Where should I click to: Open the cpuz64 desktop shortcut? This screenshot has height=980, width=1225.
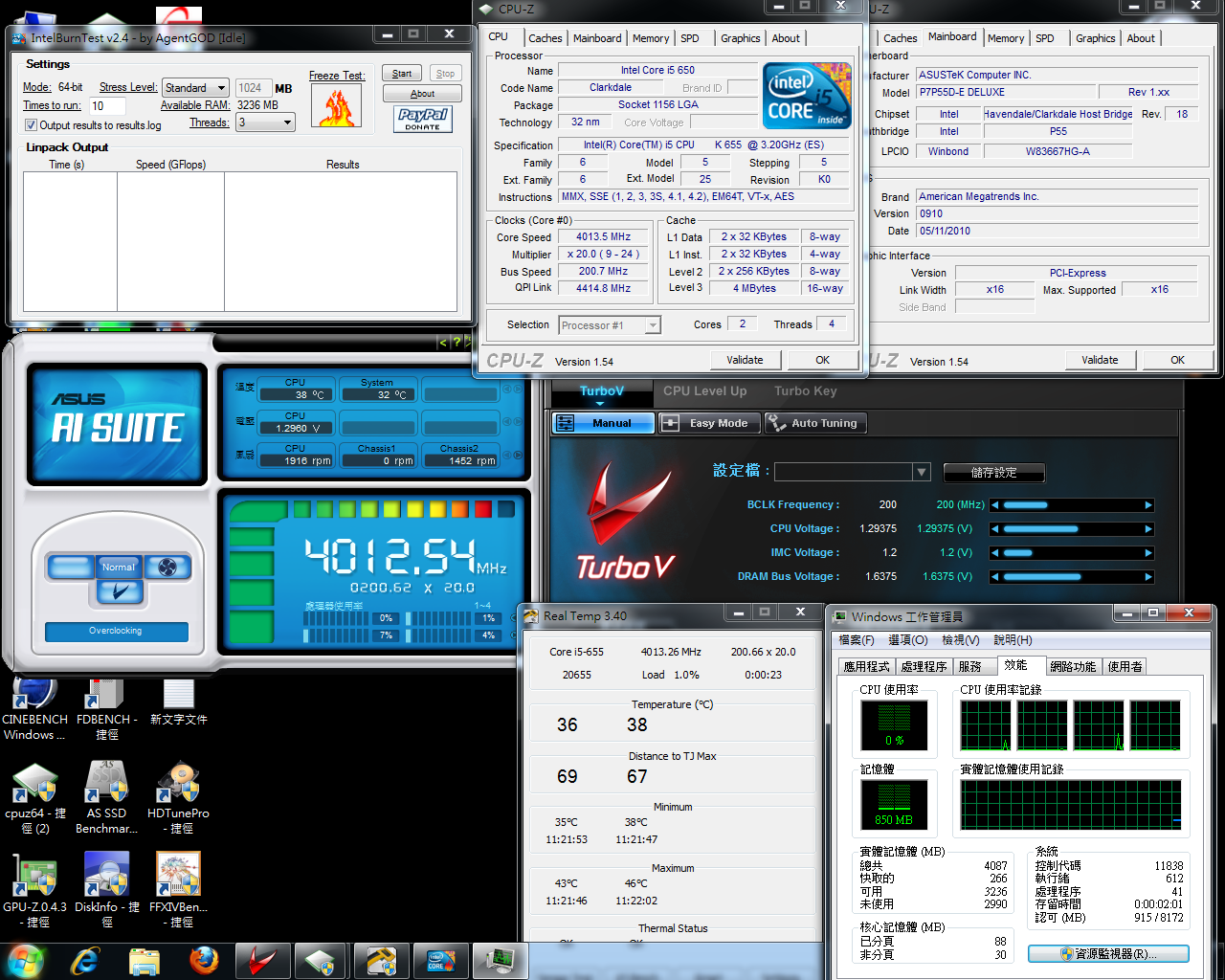(35, 799)
